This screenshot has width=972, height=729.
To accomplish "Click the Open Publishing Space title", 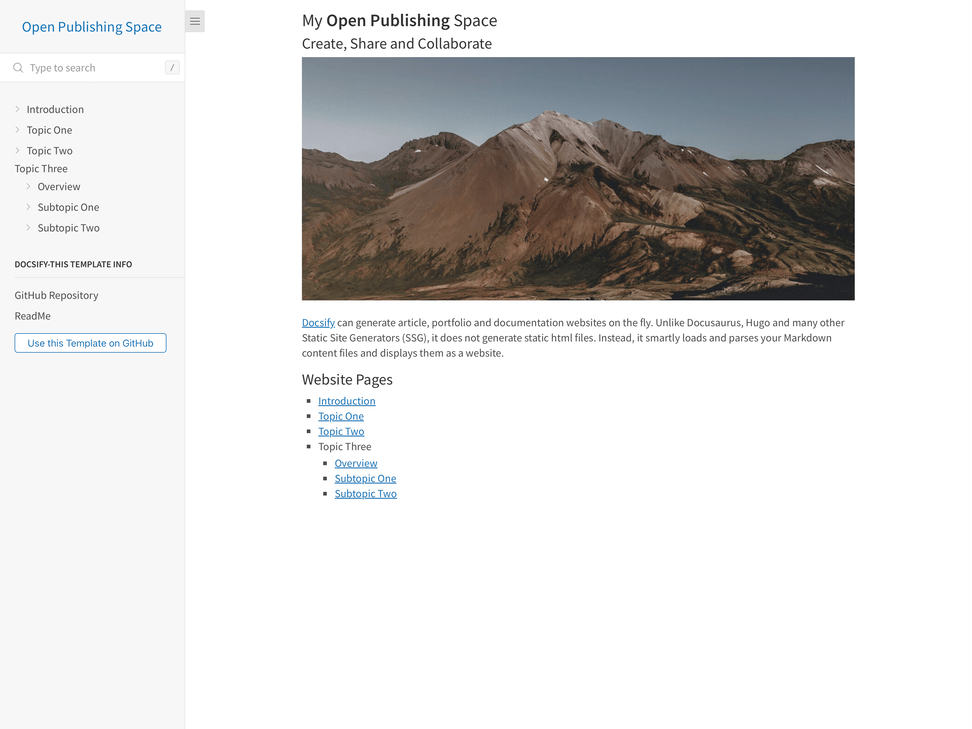I will click(x=92, y=27).
